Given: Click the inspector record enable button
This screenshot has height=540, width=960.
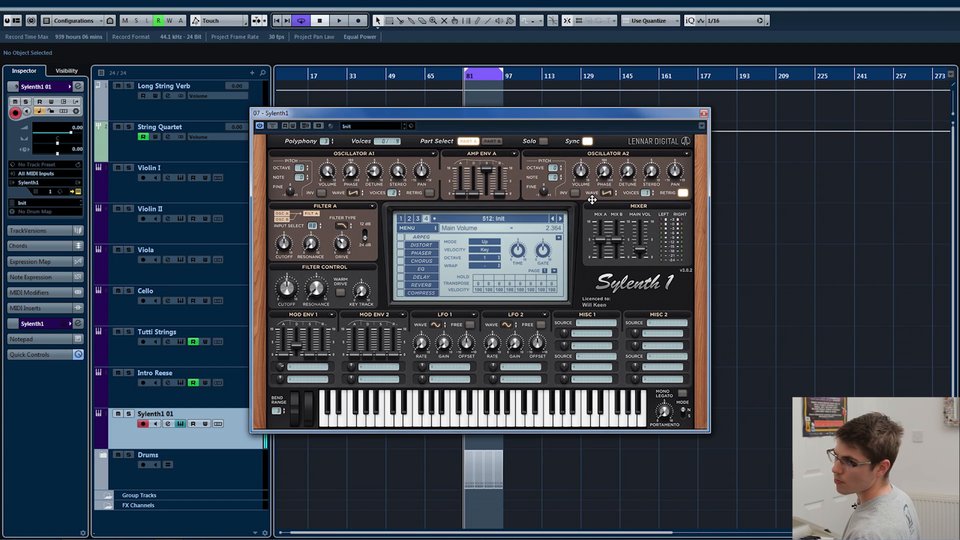Looking at the screenshot, I should pyautogui.click(x=15, y=112).
